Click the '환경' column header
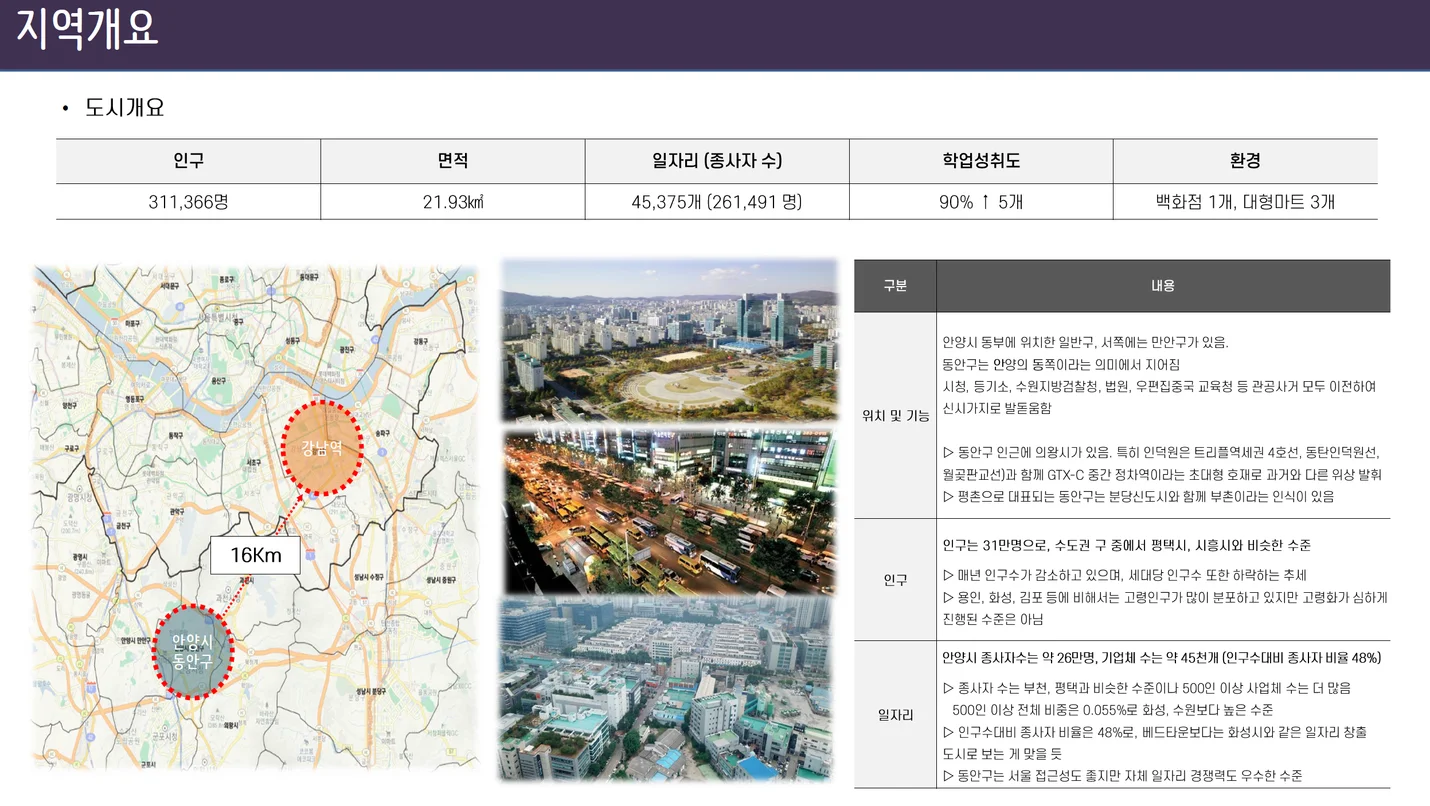 click(x=1245, y=161)
